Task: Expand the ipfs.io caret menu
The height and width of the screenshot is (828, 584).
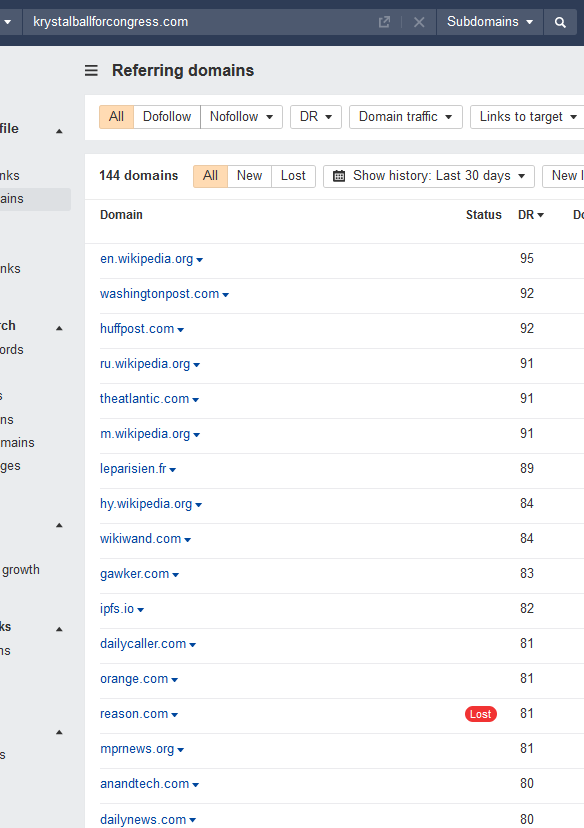Action: pyautogui.click(x=140, y=609)
